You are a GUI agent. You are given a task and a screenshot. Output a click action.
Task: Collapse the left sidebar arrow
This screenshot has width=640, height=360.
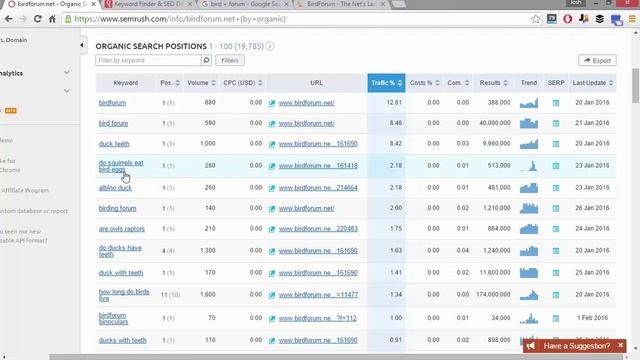pos(82,45)
